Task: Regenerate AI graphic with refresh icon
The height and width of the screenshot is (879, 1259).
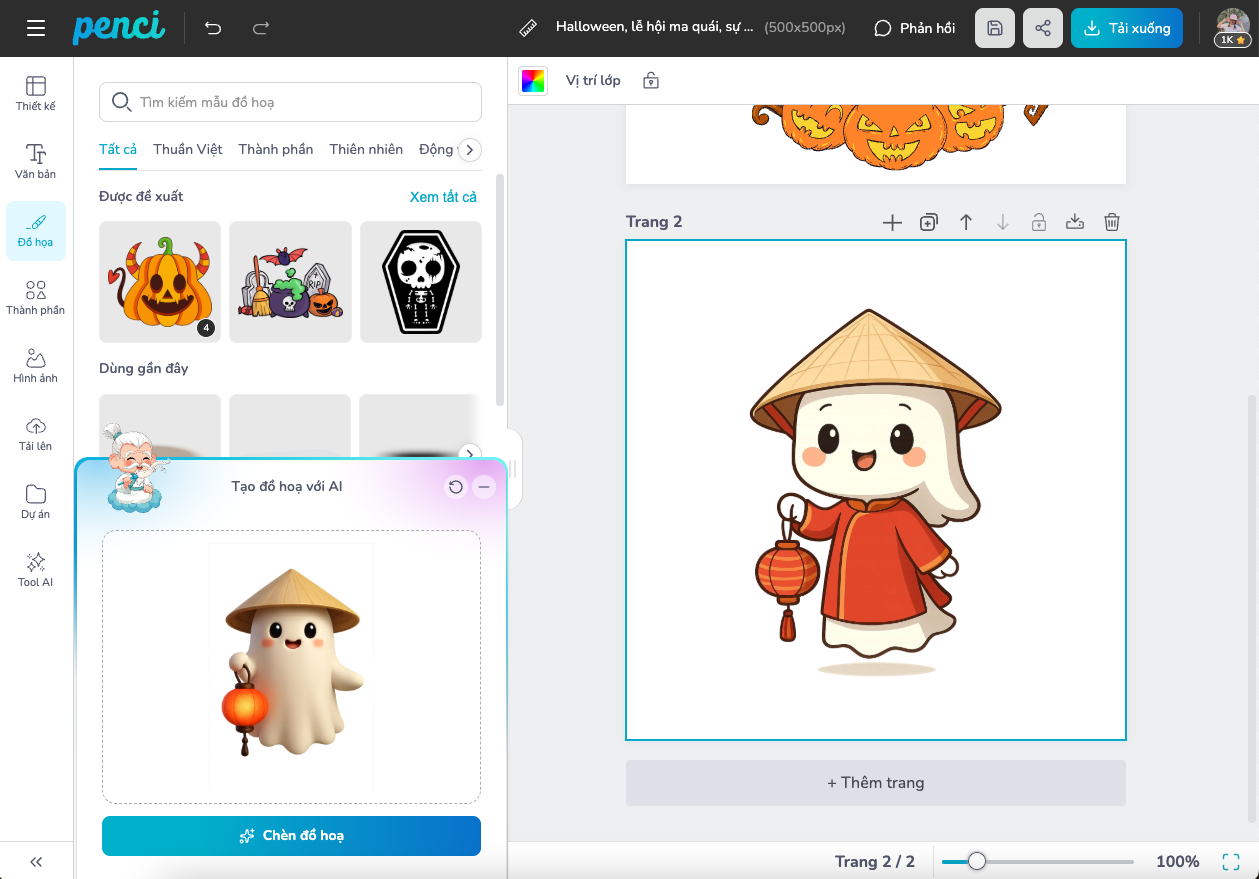Action: coord(456,487)
